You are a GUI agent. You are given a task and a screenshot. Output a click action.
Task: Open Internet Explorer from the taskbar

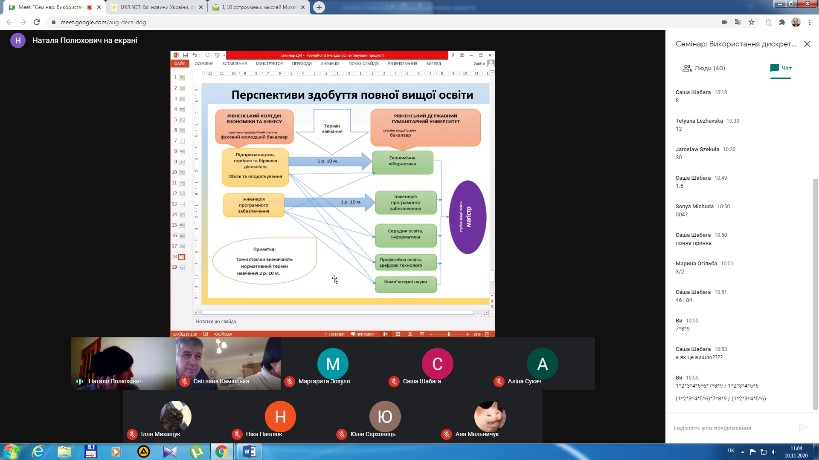coord(38,451)
